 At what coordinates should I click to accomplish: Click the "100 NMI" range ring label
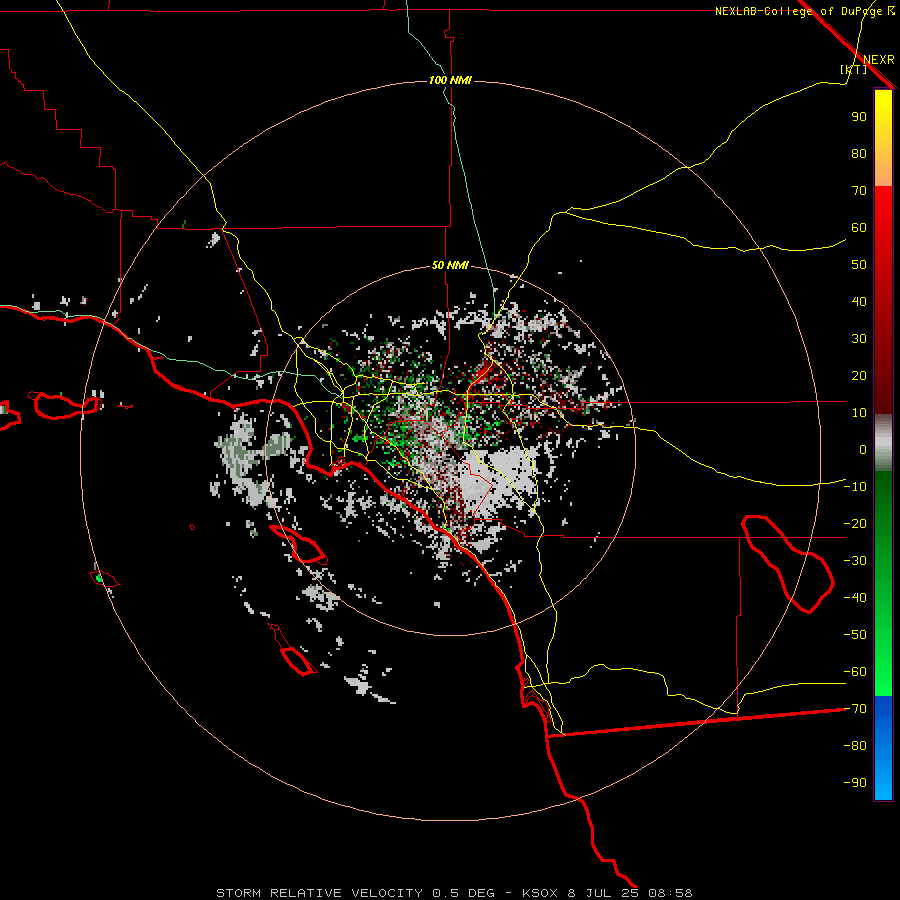tap(450, 80)
